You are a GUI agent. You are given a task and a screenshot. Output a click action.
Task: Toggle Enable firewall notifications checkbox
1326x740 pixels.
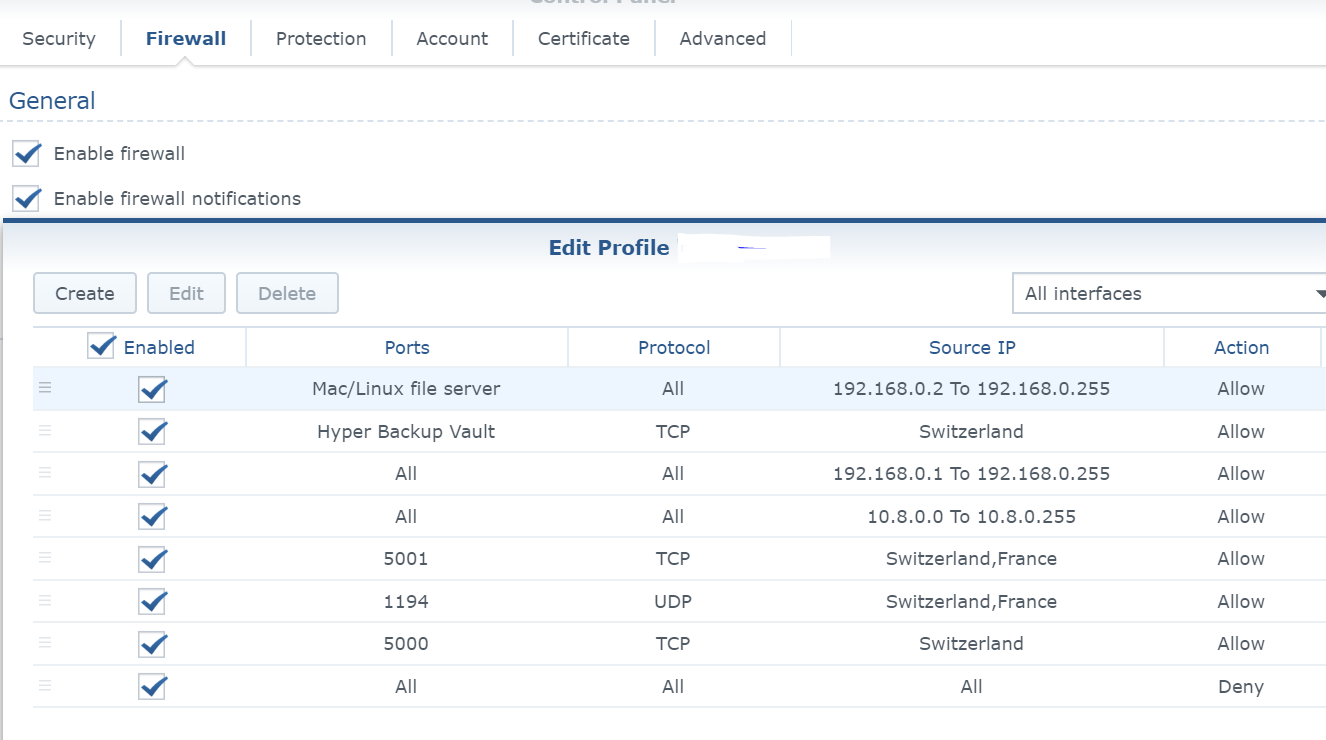[26, 198]
